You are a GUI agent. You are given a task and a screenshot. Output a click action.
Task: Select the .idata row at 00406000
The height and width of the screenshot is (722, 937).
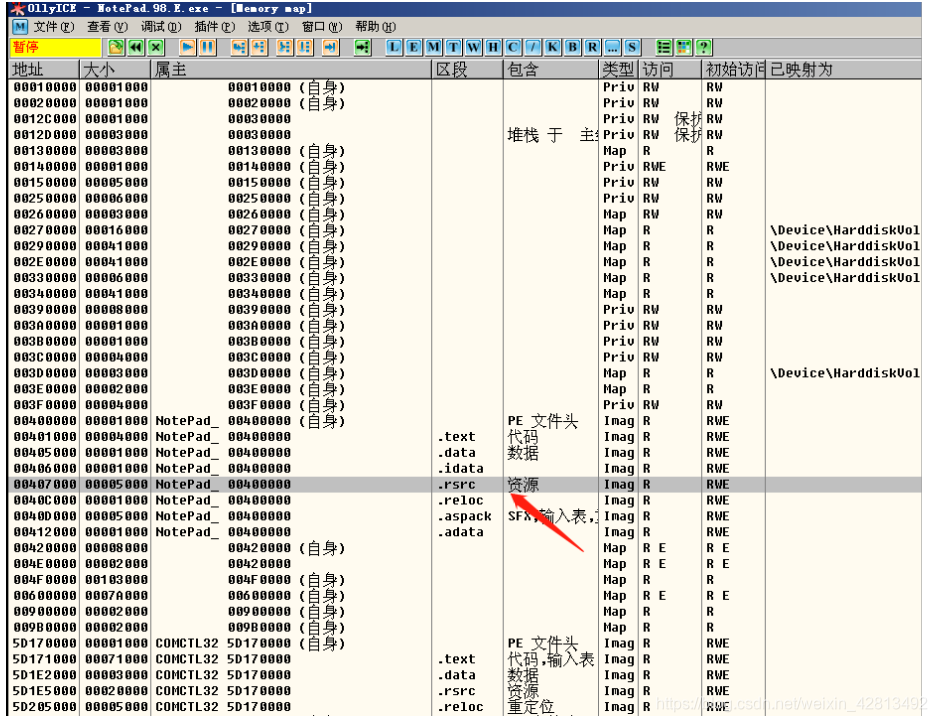point(466,469)
